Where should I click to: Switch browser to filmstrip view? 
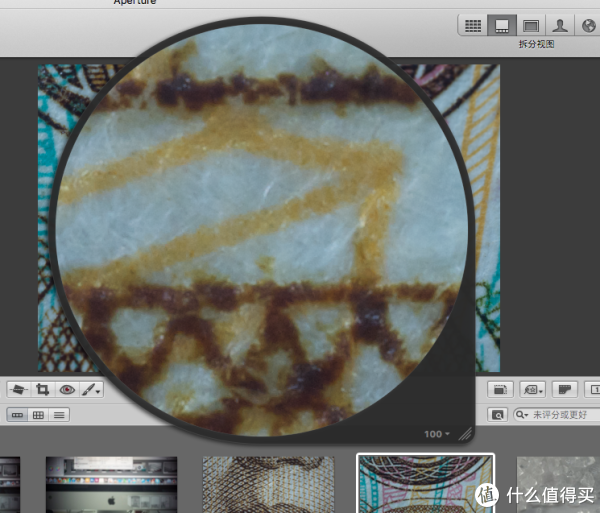pos(17,415)
